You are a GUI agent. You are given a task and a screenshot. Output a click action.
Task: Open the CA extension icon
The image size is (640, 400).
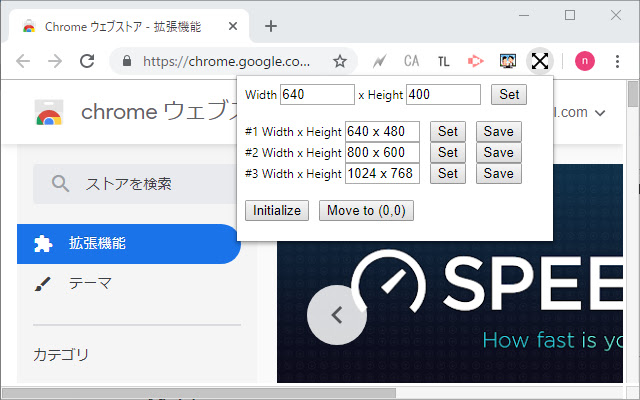(x=411, y=61)
